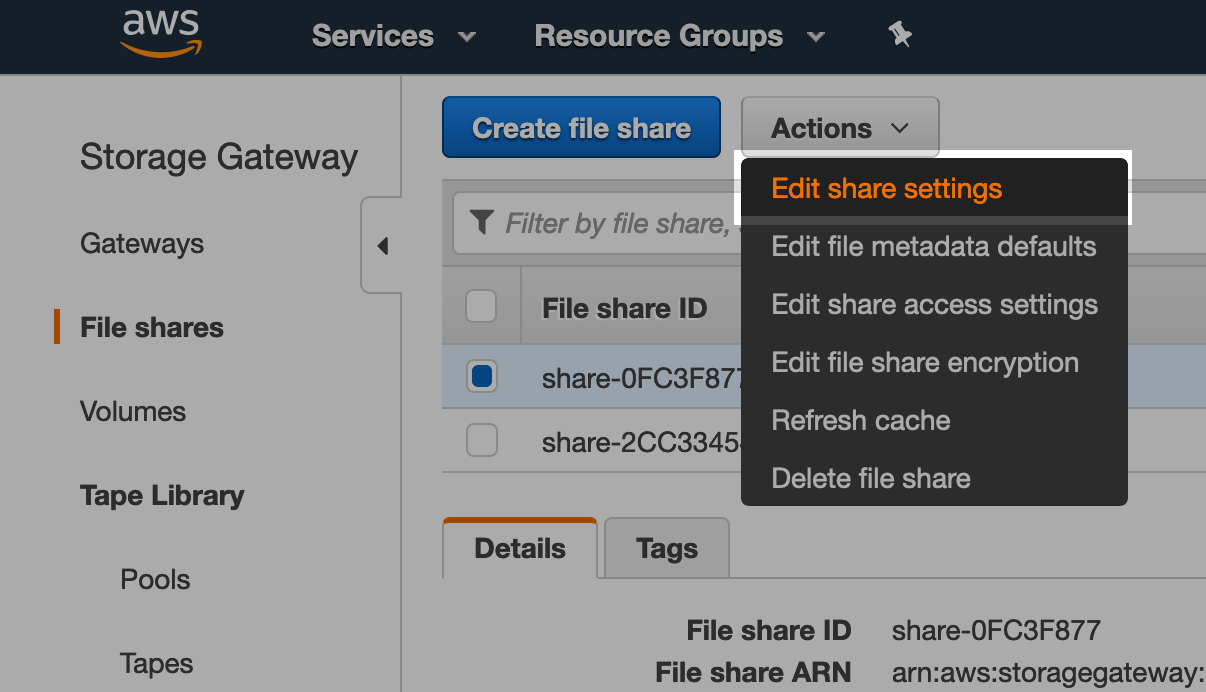Choose Edit share settings from the menu
The height and width of the screenshot is (692, 1206).
pos(886,188)
